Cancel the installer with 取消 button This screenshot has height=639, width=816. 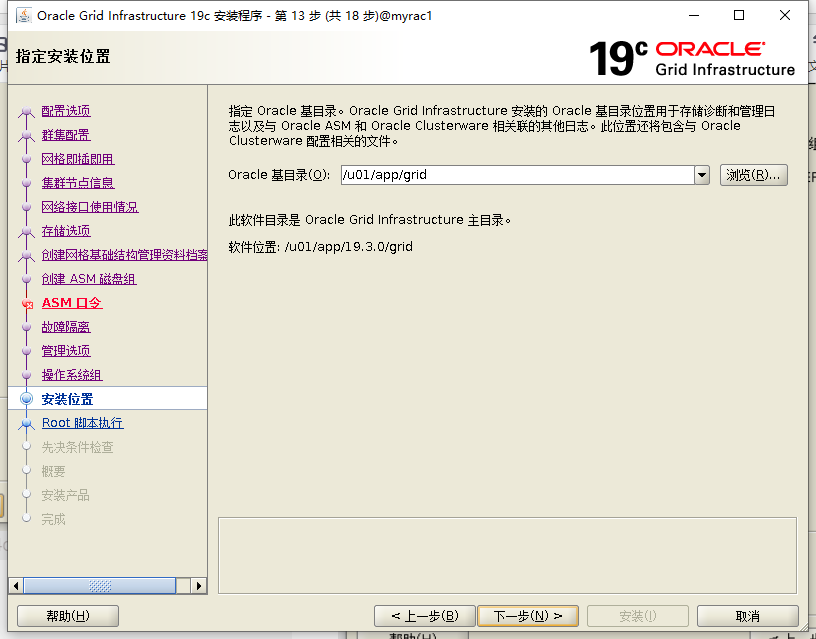click(x=747, y=616)
